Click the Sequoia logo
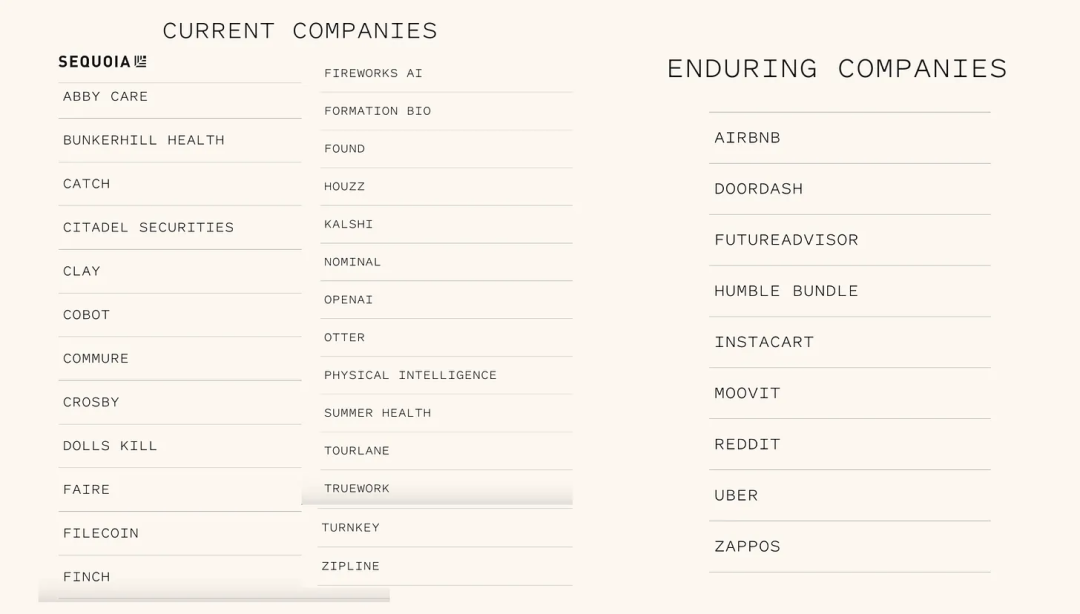1080x614 pixels. tap(102, 61)
